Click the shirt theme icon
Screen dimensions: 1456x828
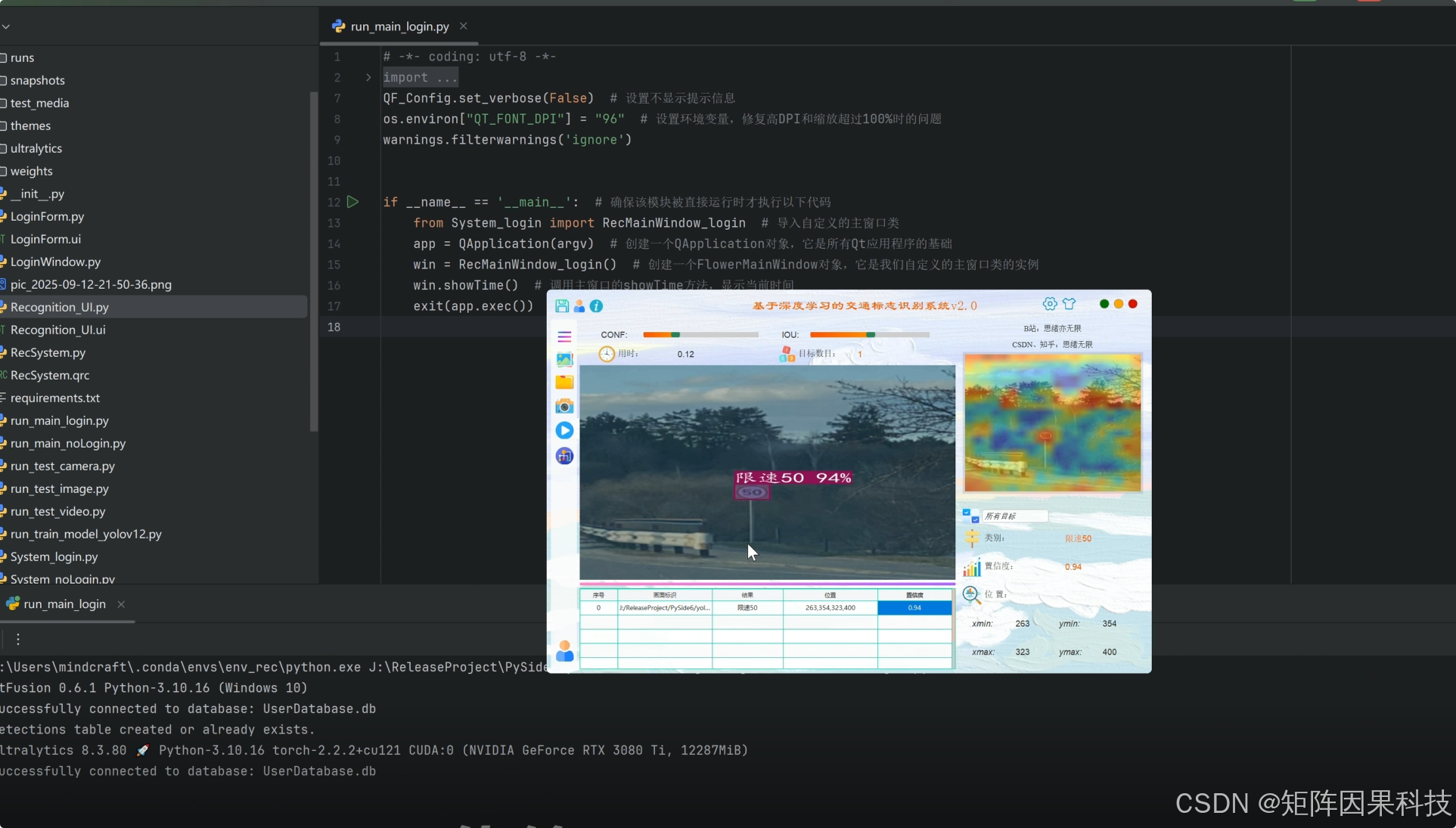tap(1069, 304)
